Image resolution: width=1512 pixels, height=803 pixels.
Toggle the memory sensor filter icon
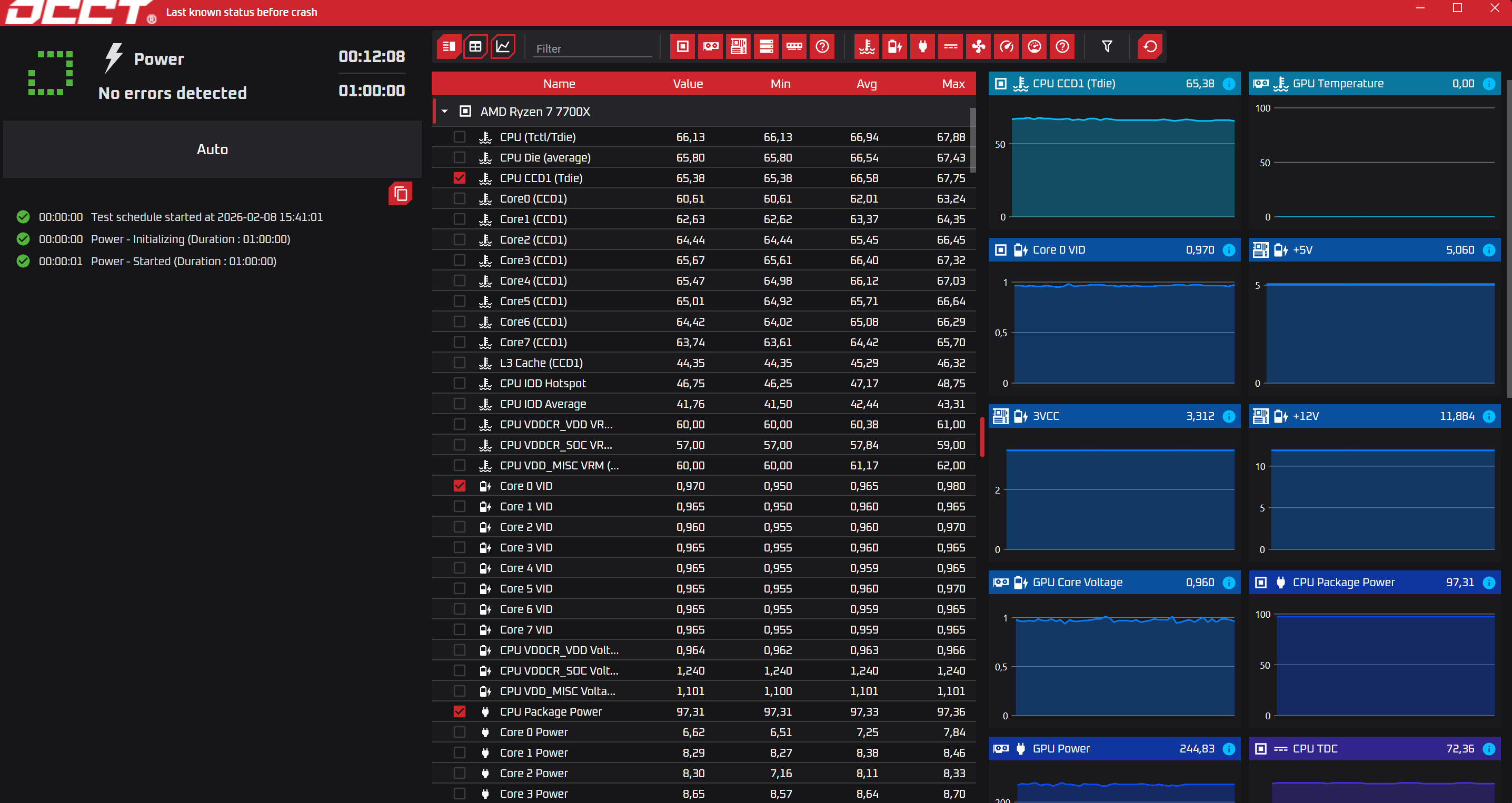(794, 46)
